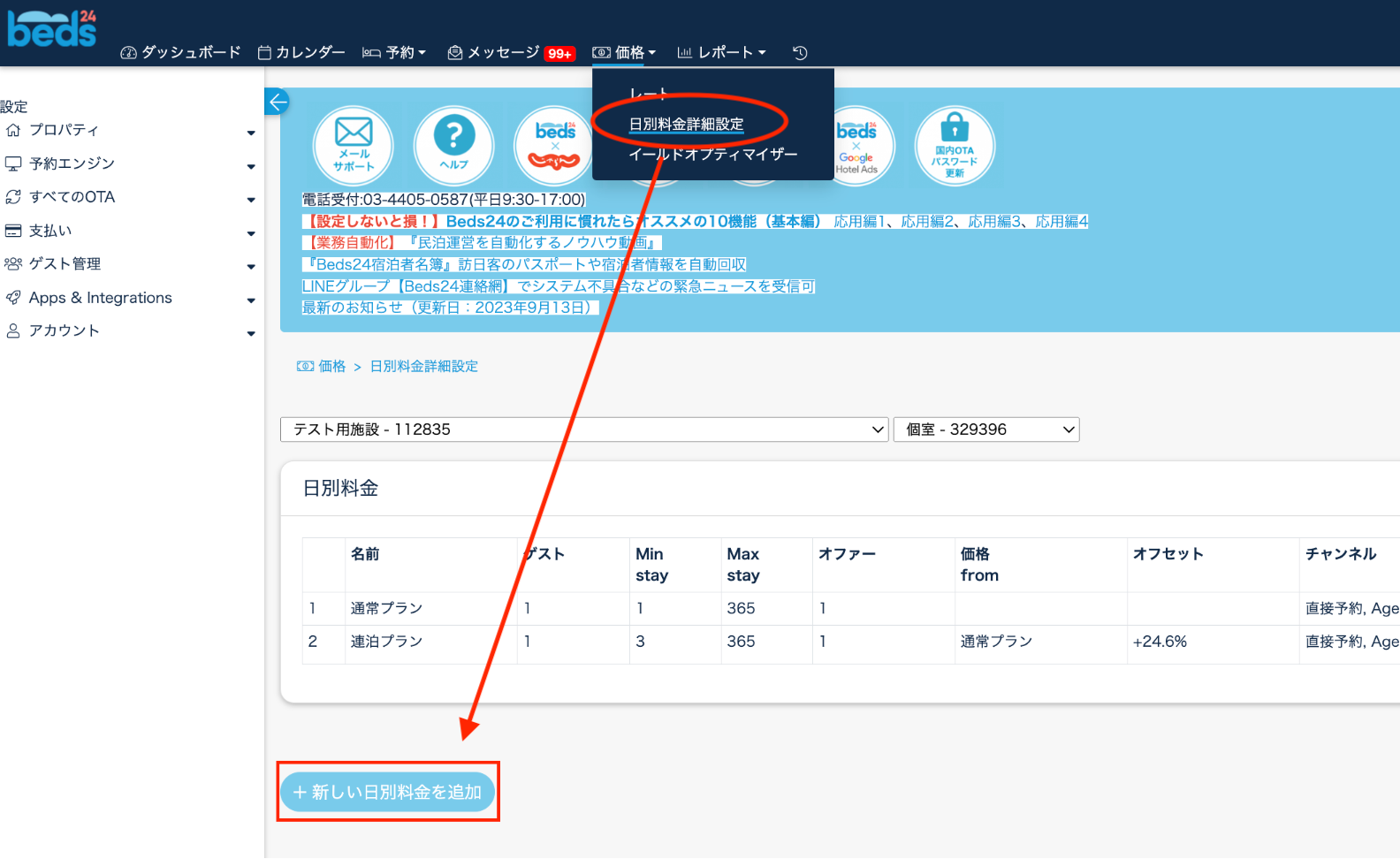Open the Beds24 Google Hotel Ads icon
The width and height of the screenshot is (1400, 859).
click(856, 146)
